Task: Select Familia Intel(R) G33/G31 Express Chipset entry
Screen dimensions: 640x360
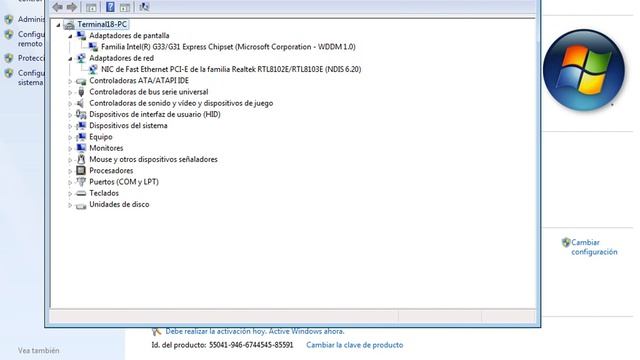Action: (x=228, y=47)
